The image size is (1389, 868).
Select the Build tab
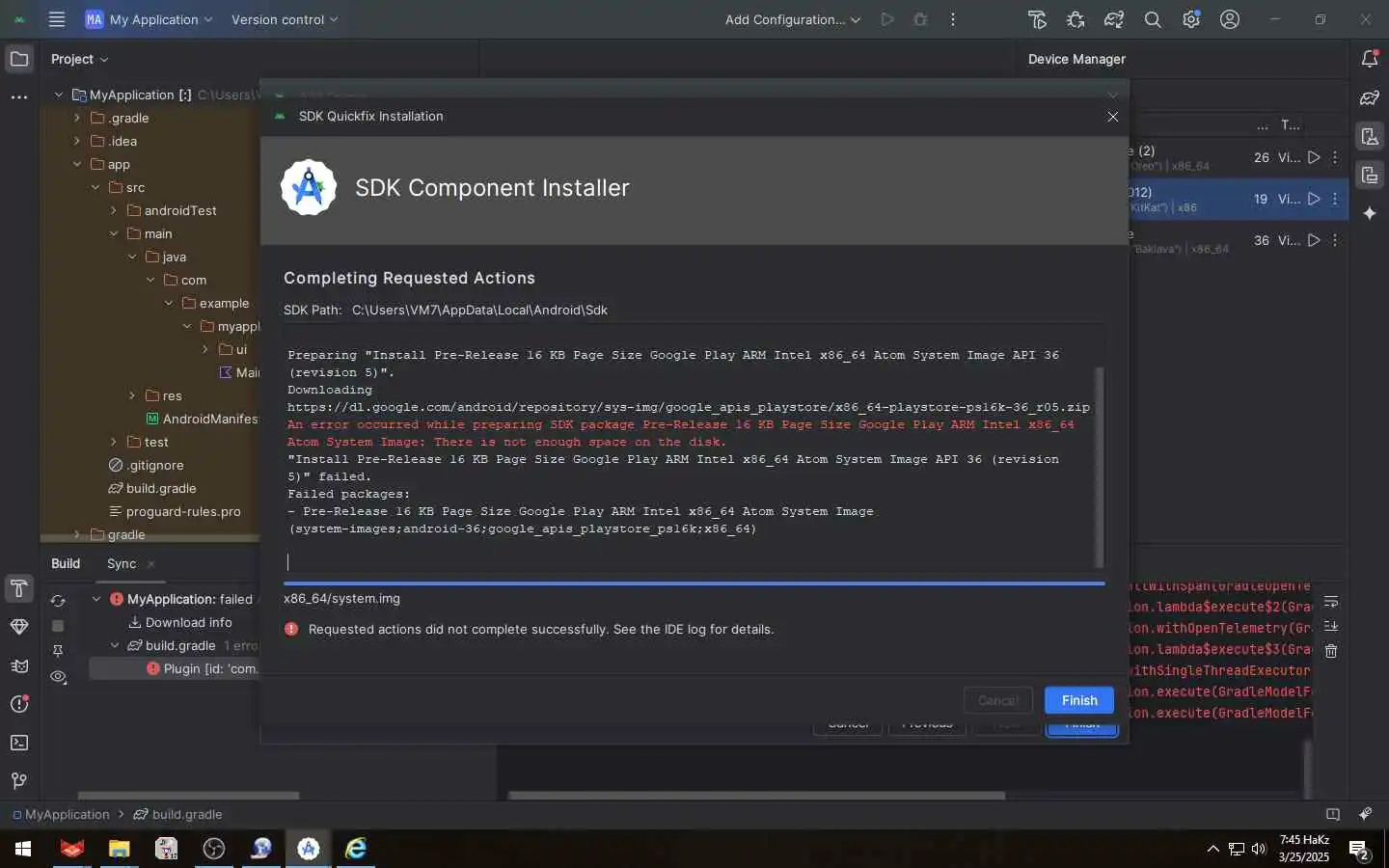[66, 563]
